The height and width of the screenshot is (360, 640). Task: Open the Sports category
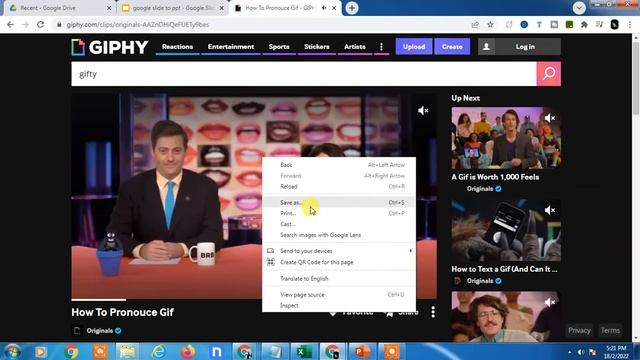[279, 47]
